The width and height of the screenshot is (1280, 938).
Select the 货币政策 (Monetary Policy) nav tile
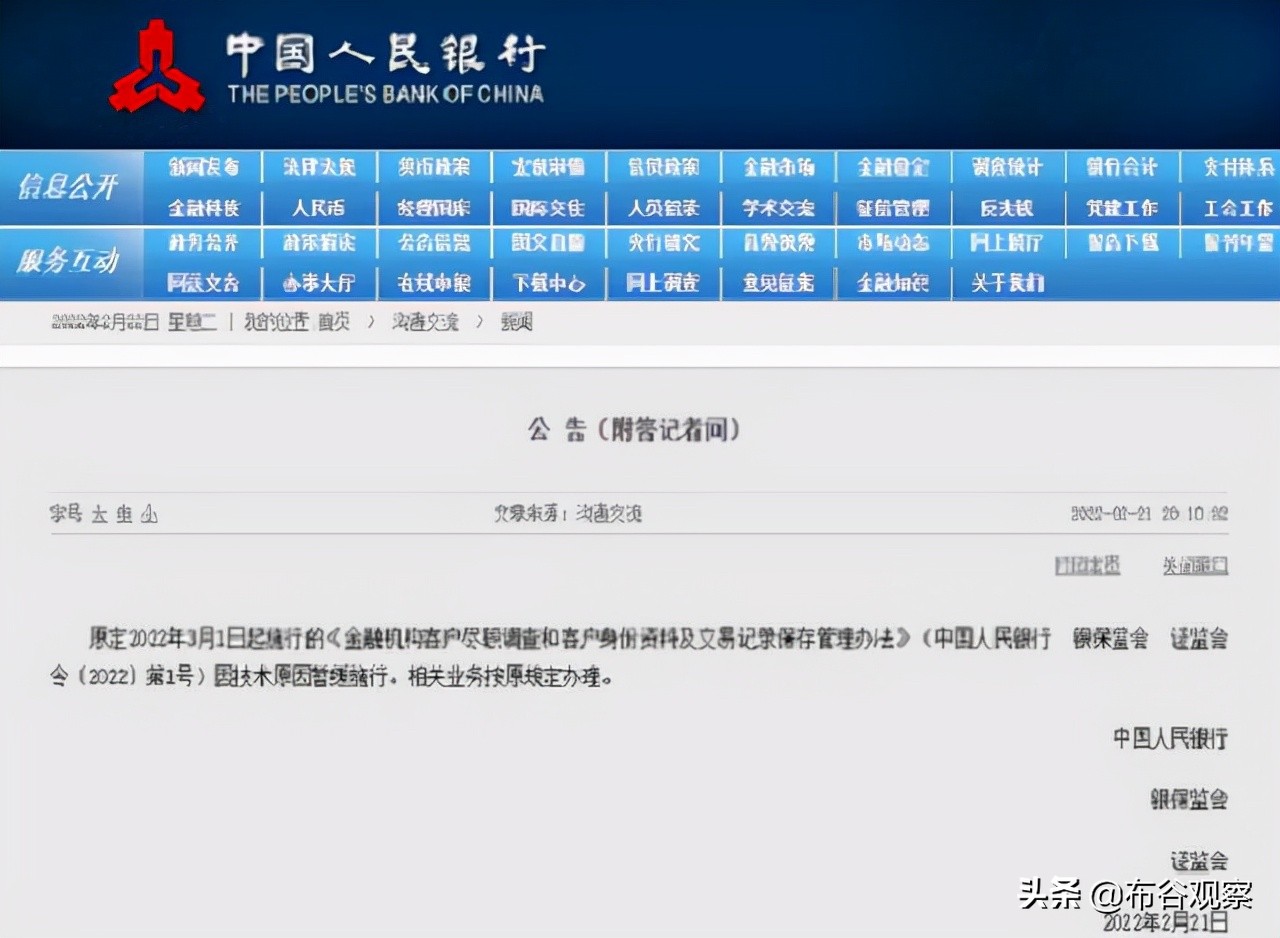click(433, 167)
